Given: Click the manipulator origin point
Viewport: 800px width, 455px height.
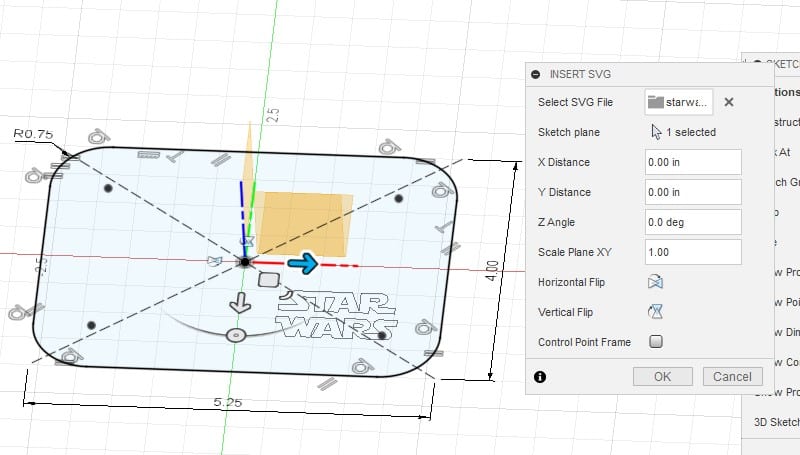Looking at the screenshot, I should tap(245, 262).
